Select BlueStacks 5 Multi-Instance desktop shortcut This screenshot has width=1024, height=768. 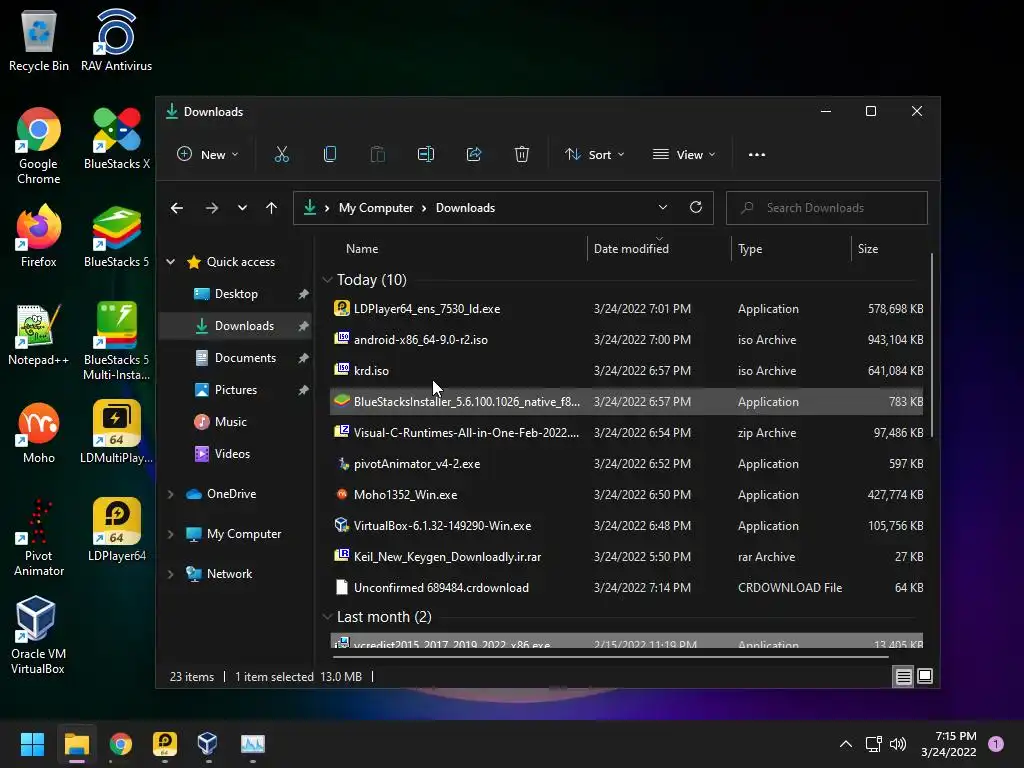coord(117,342)
